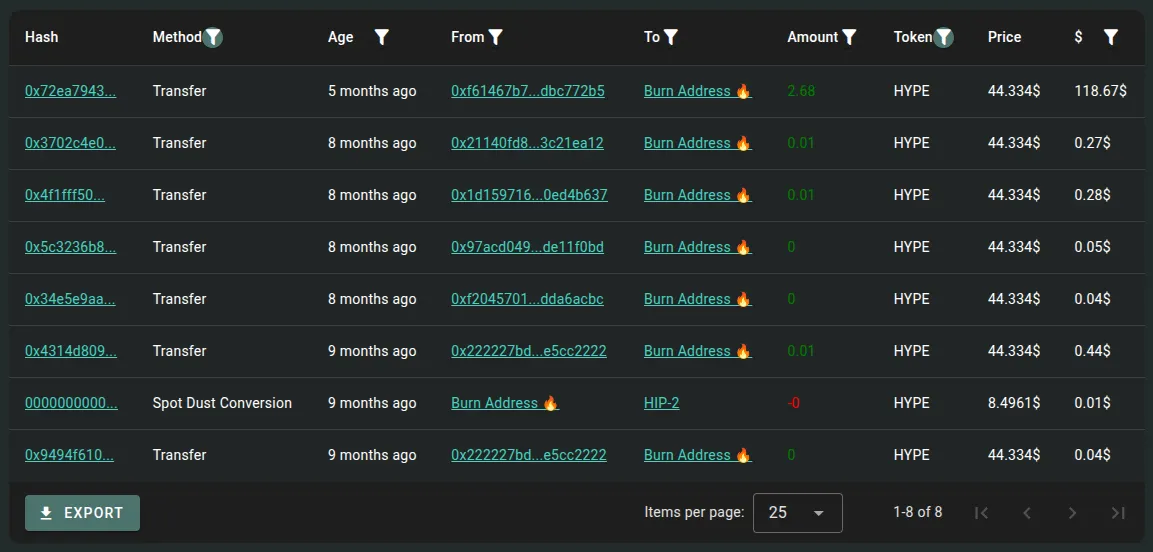Open the Items per page dropdown
1153x552 pixels.
tap(798, 513)
